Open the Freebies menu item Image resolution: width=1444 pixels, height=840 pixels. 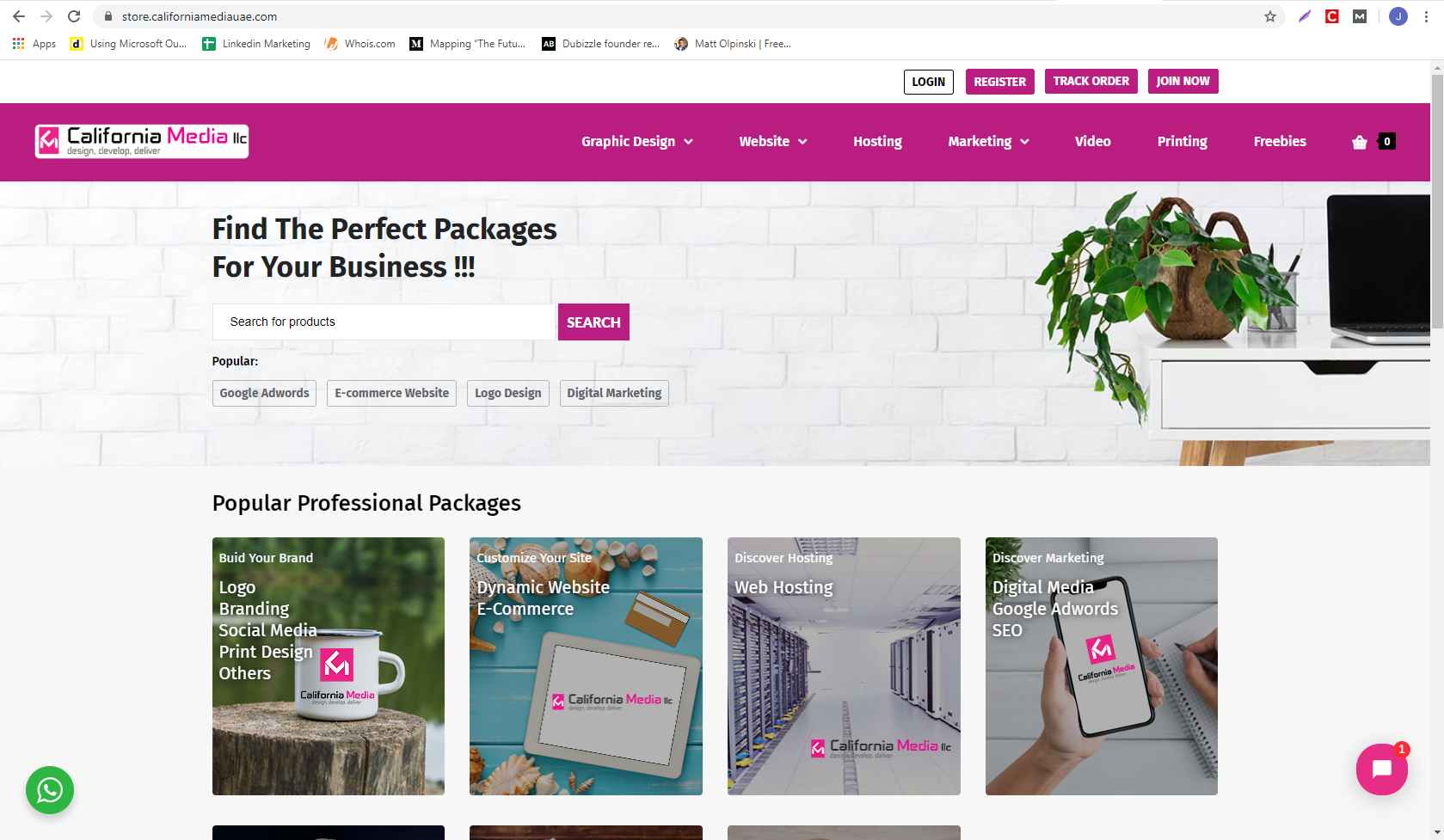pos(1280,142)
